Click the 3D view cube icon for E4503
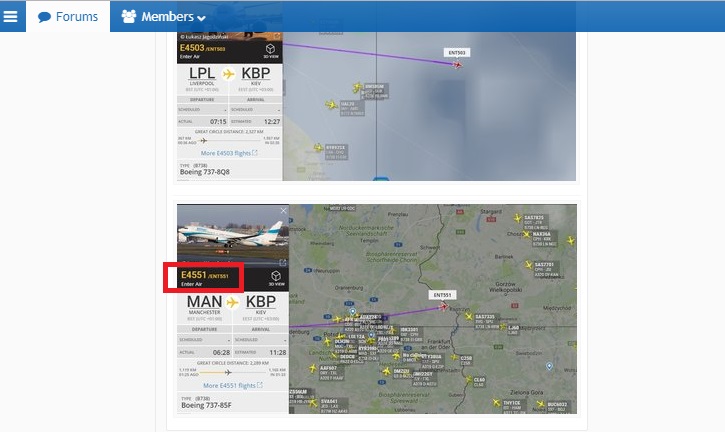The width and height of the screenshot is (725, 432). coord(270,51)
